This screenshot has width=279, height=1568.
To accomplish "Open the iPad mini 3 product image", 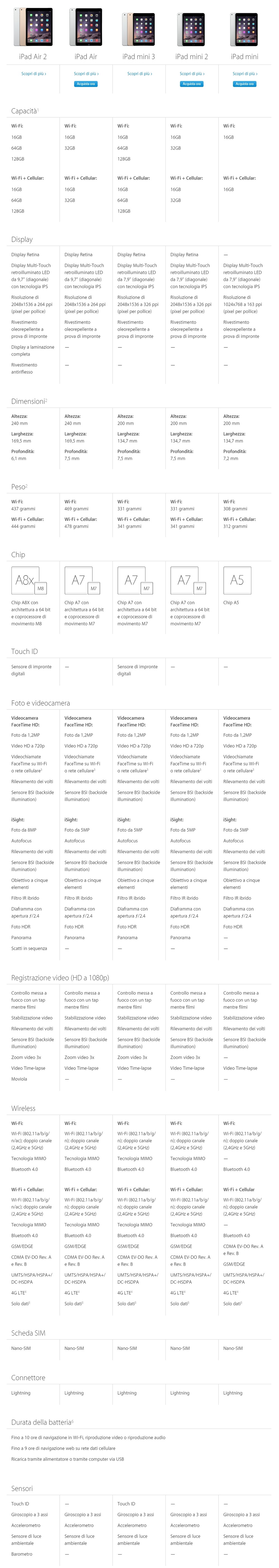I will point(139,28).
